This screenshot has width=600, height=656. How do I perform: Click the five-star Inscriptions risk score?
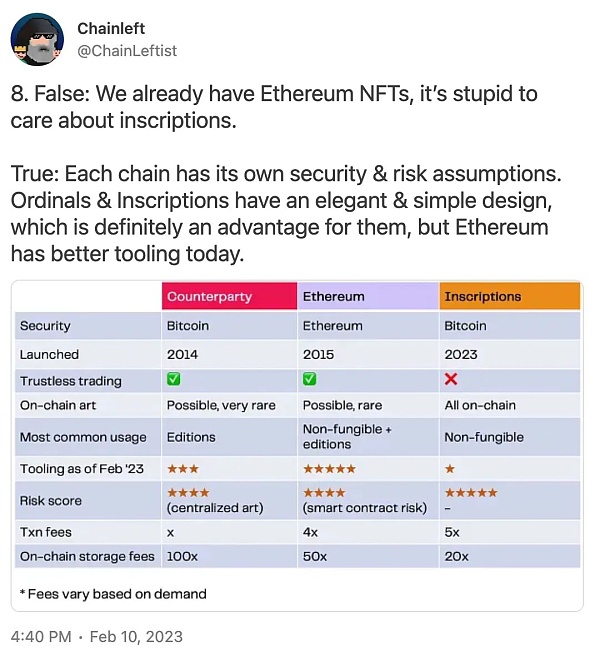tap(470, 493)
